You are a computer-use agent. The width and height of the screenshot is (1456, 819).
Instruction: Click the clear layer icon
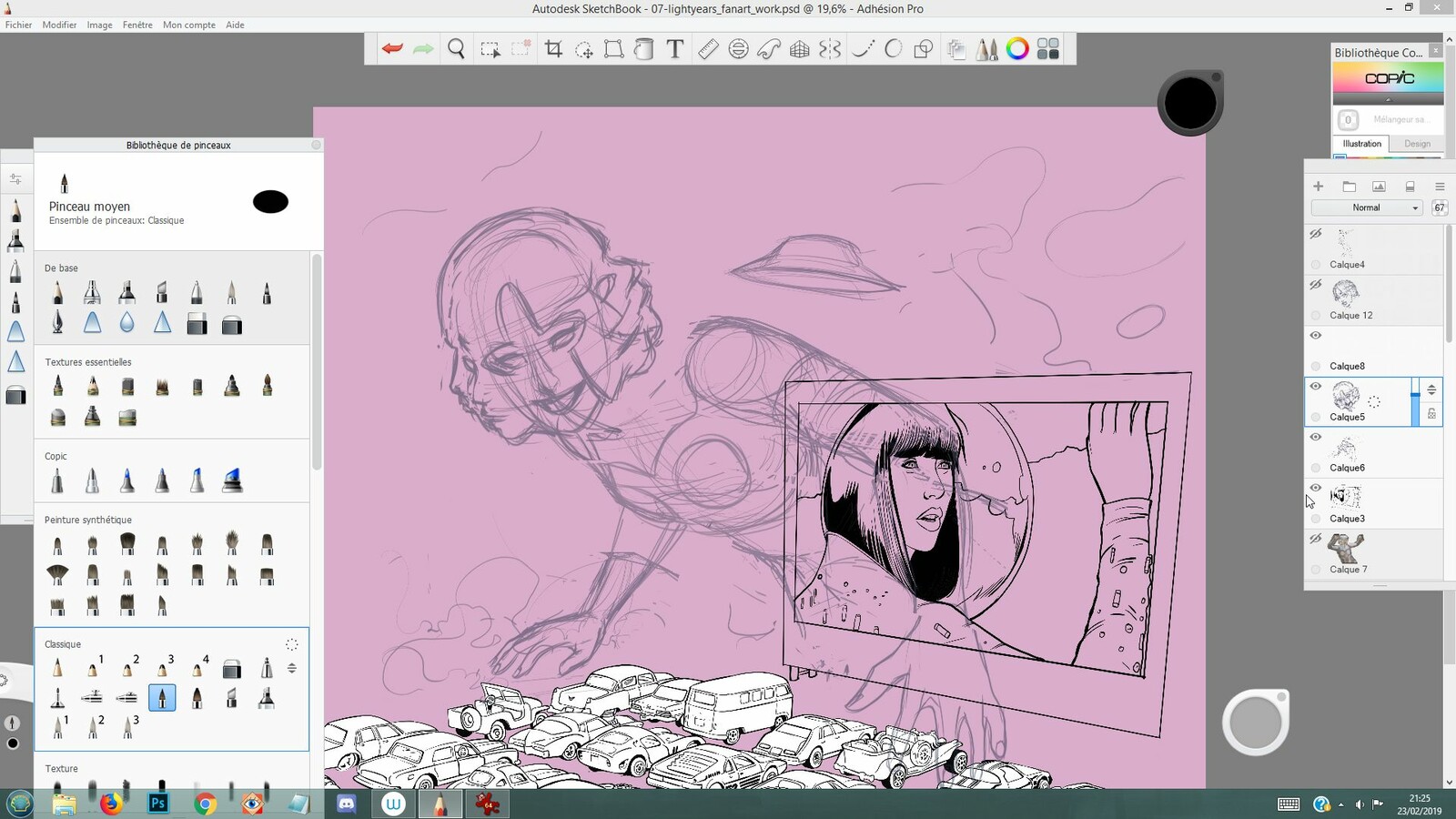[1410, 187]
